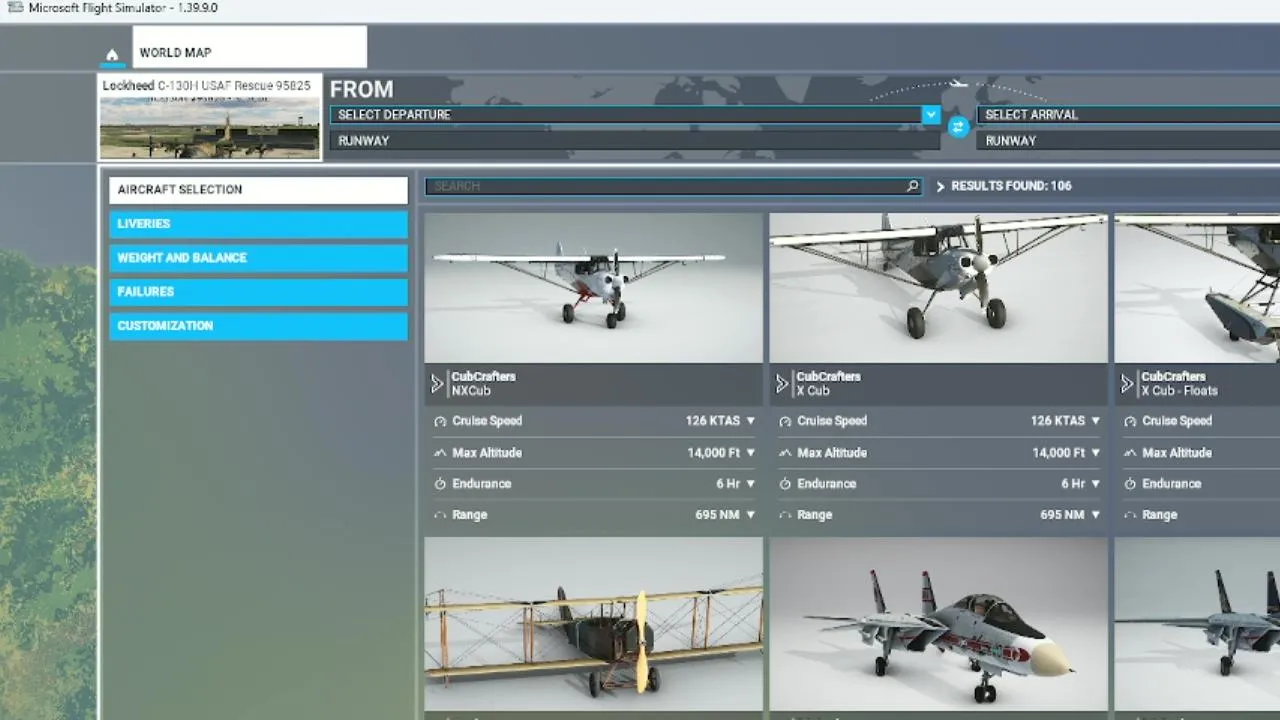Open the World Map tab

tap(250, 47)
